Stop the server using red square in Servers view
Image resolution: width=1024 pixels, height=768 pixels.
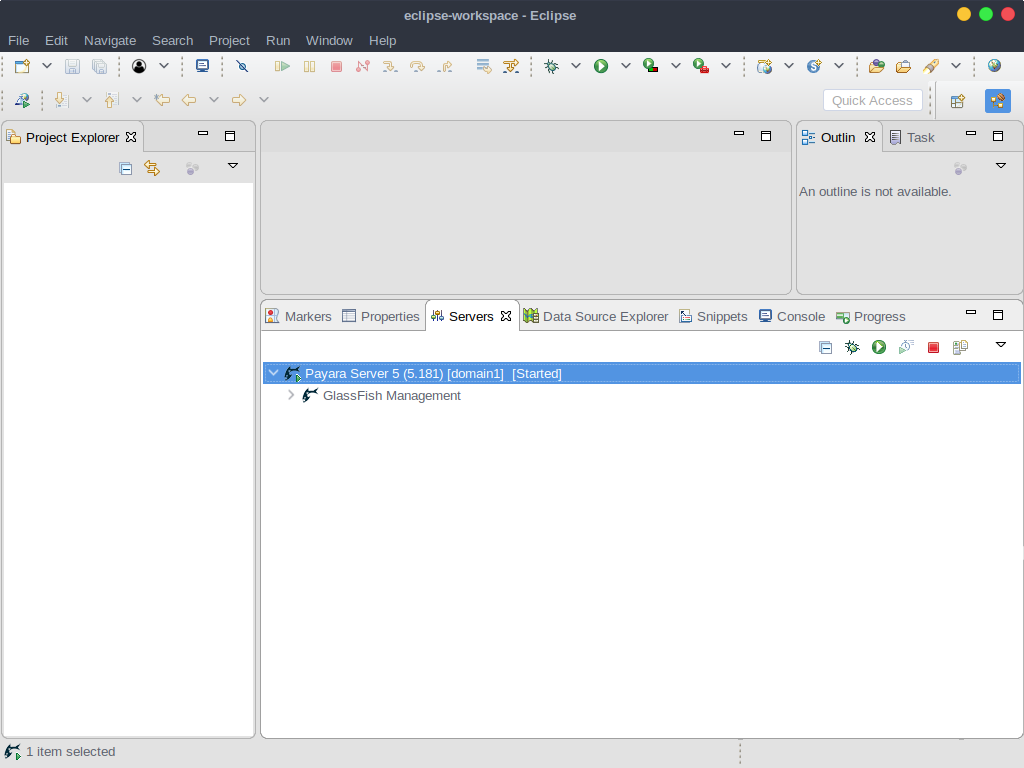tap(933, 347)
